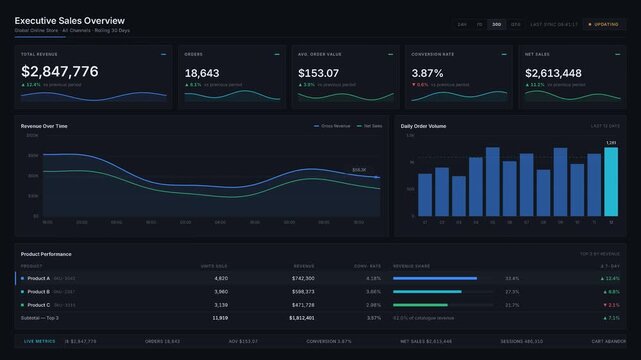Click the $153.07 average order value

pyautogui.click(x=318, y=73)
